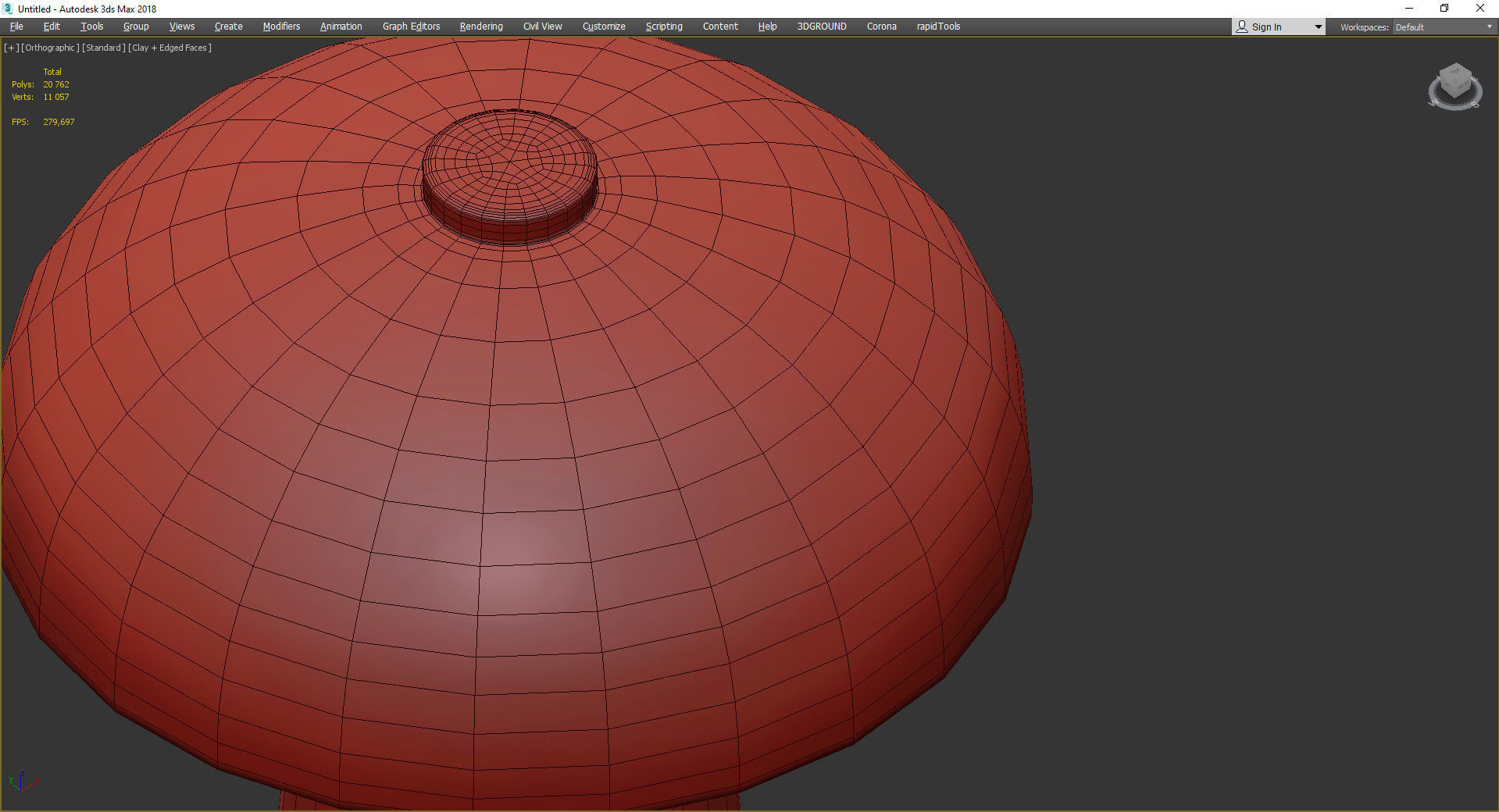Click the Standard shading viewport label

click(x=103, y=48)
